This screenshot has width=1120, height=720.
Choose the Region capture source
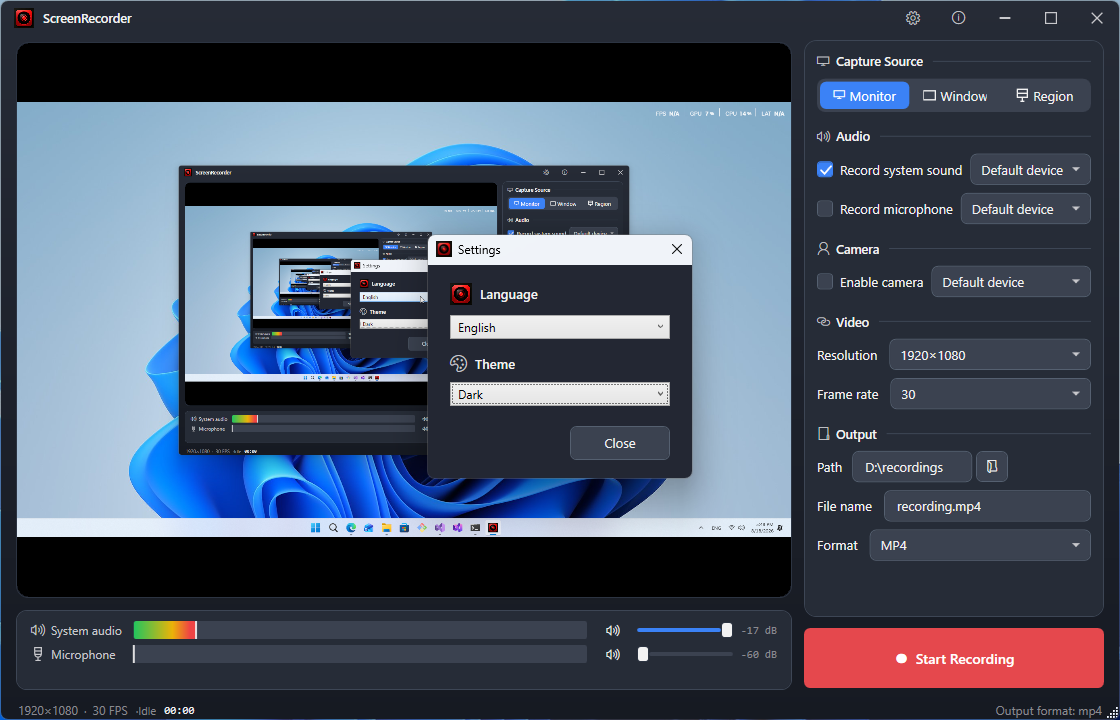tap(1044, 96)
